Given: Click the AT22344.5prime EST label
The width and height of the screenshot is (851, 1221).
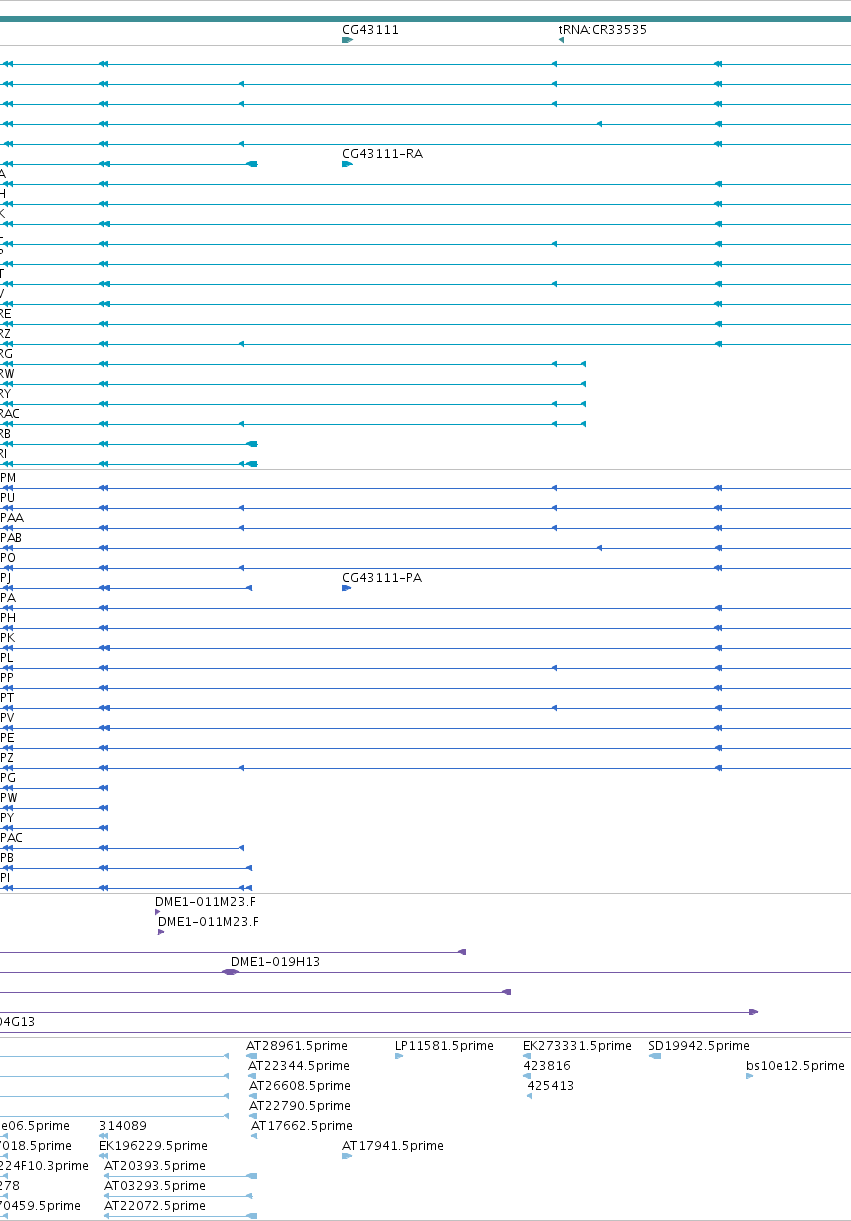Looking at the screenshot, I should (299, 1066).
